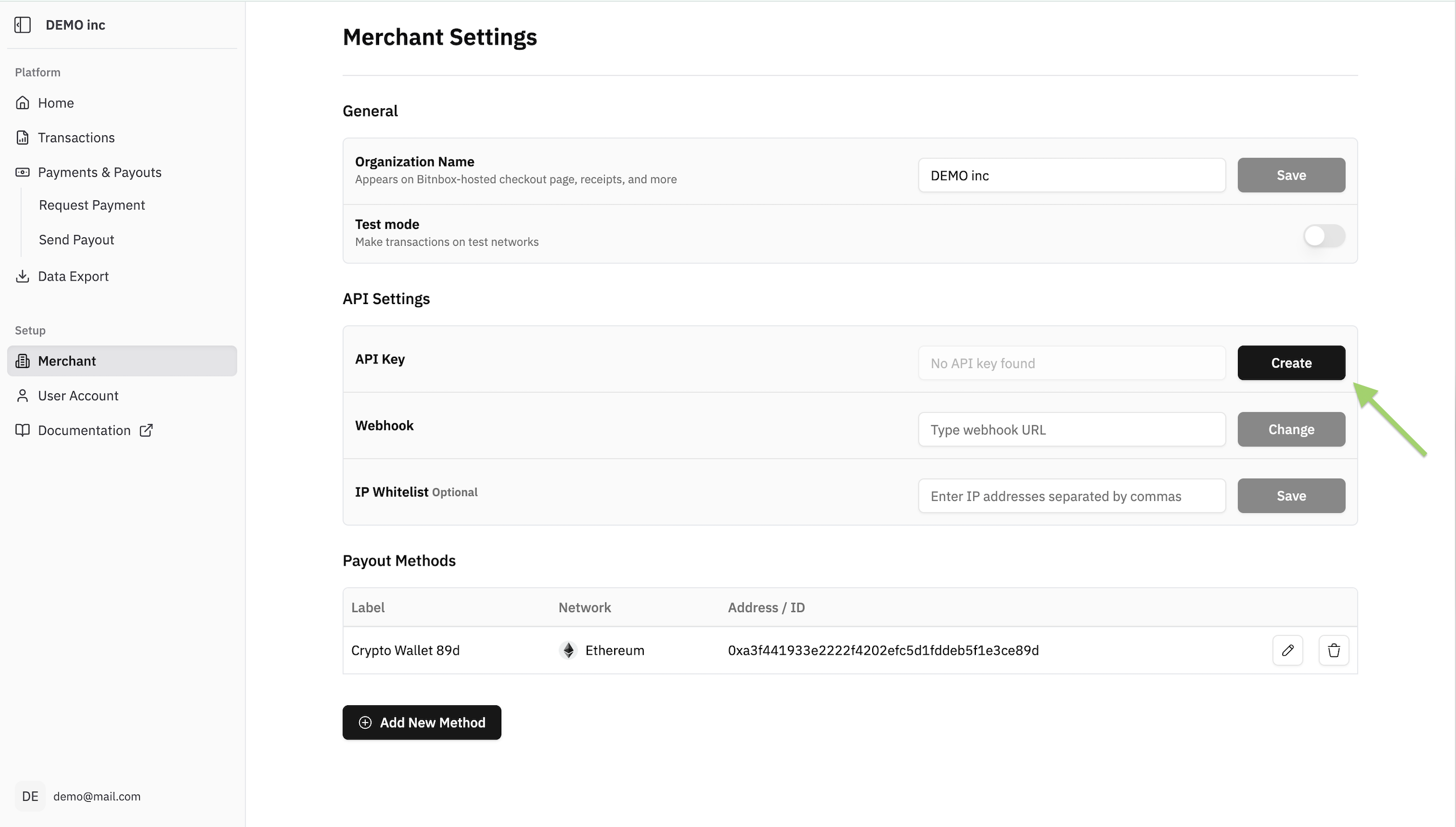The image size is (1456, 827).
Task: Enable Test mode toggle
Action: click(1323, 236)
